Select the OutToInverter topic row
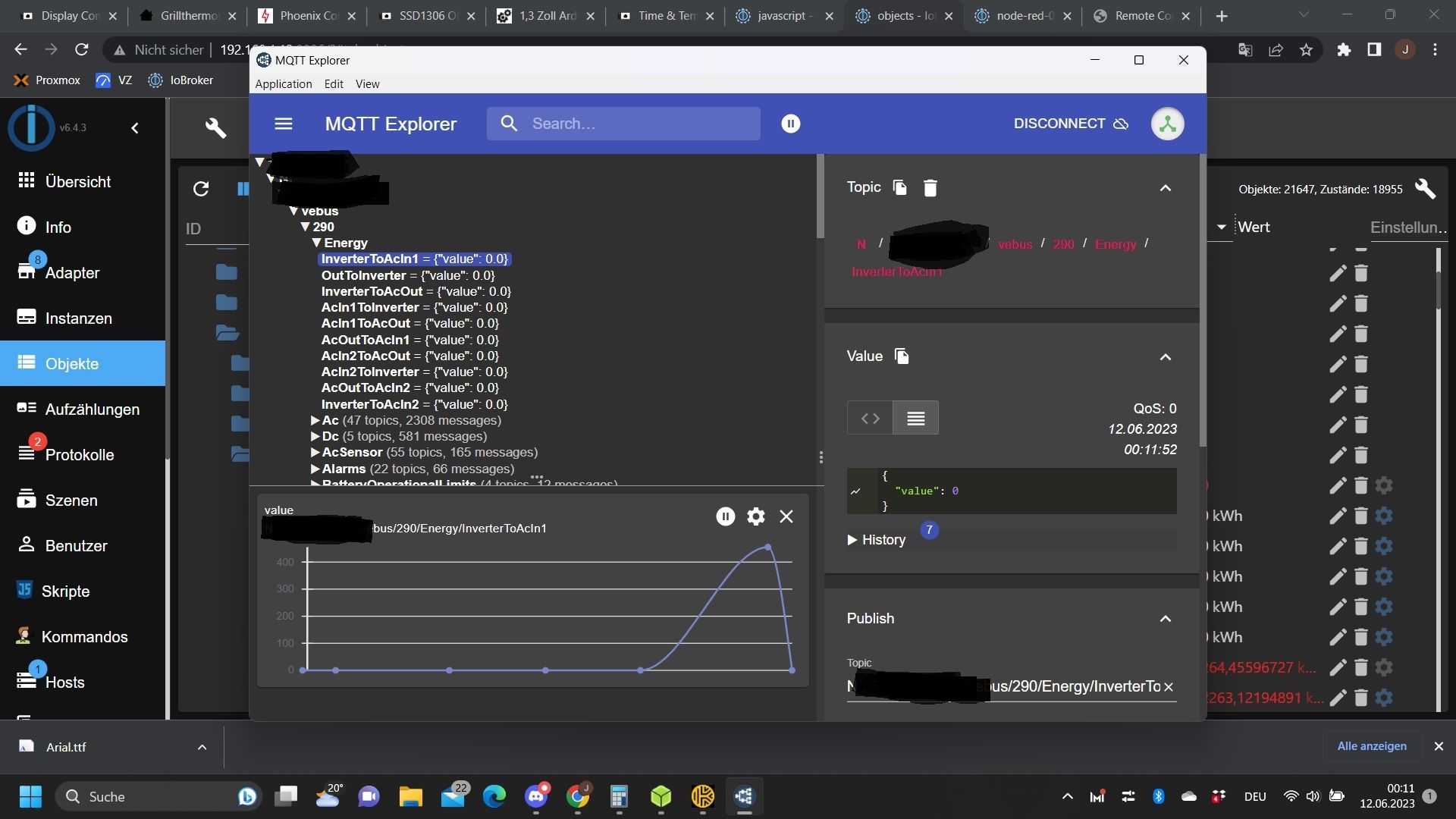The height and width of the screenshot is (819, 1456). pyautogui.click(x=408, y=275)
